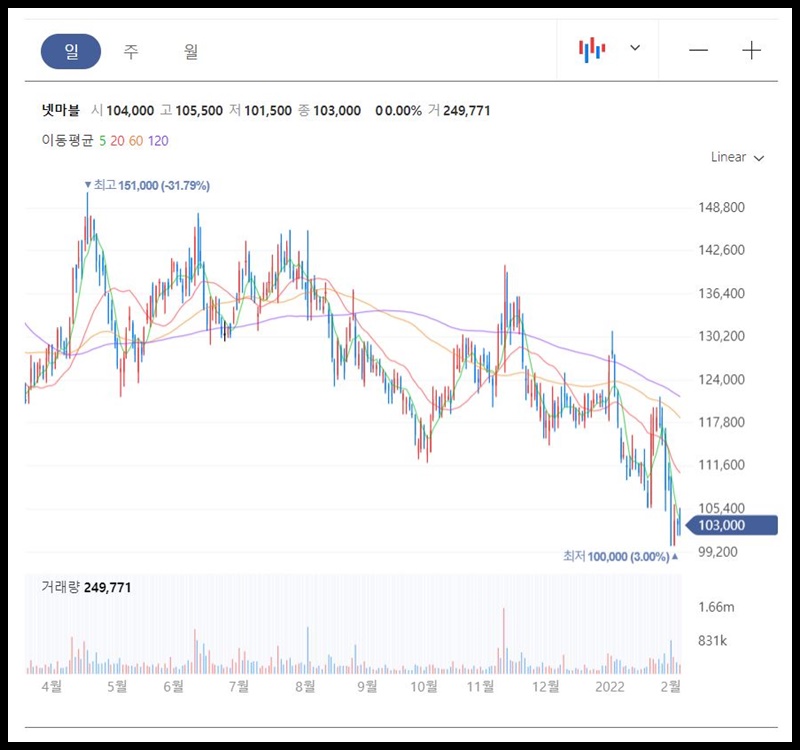The image size is (800, 750).
Task: Open the chart type dropdown chevron
Action: click(x=635, y=48)
